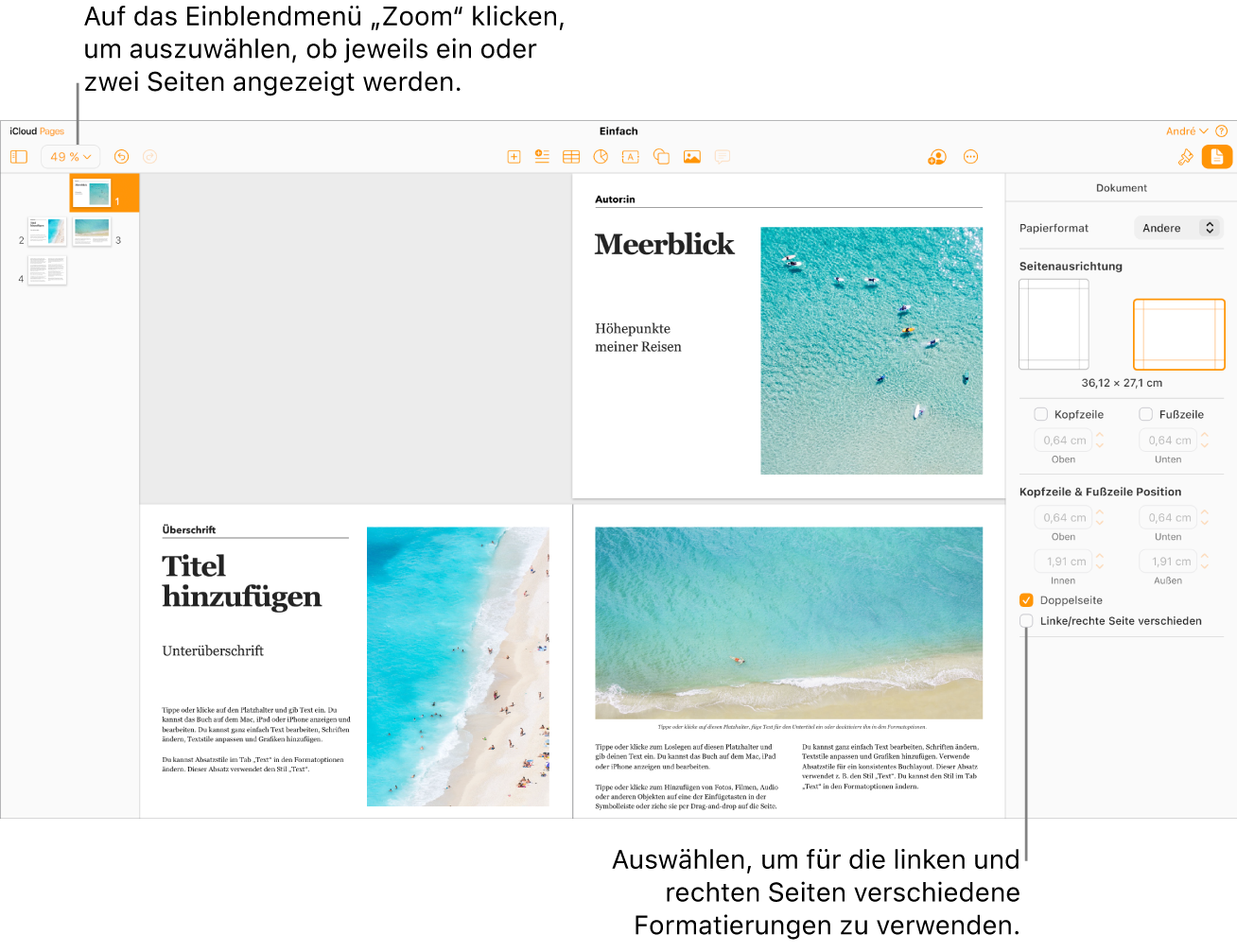This screenshot has height=952, width=1237.
Task: Insert a text box from toolbar
Action: point(630,157)
